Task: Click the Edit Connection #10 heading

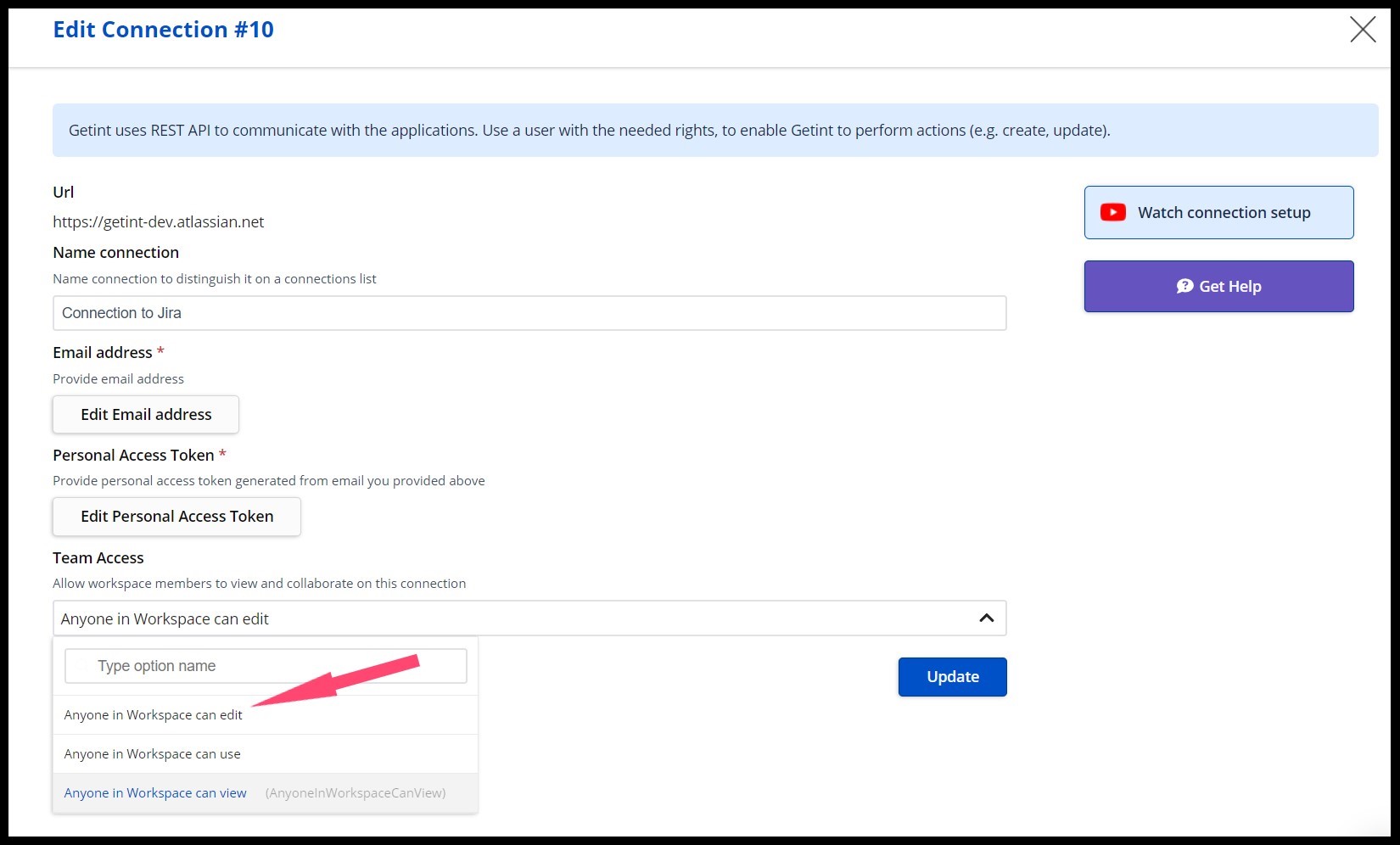Action: (x=164, y=30)
